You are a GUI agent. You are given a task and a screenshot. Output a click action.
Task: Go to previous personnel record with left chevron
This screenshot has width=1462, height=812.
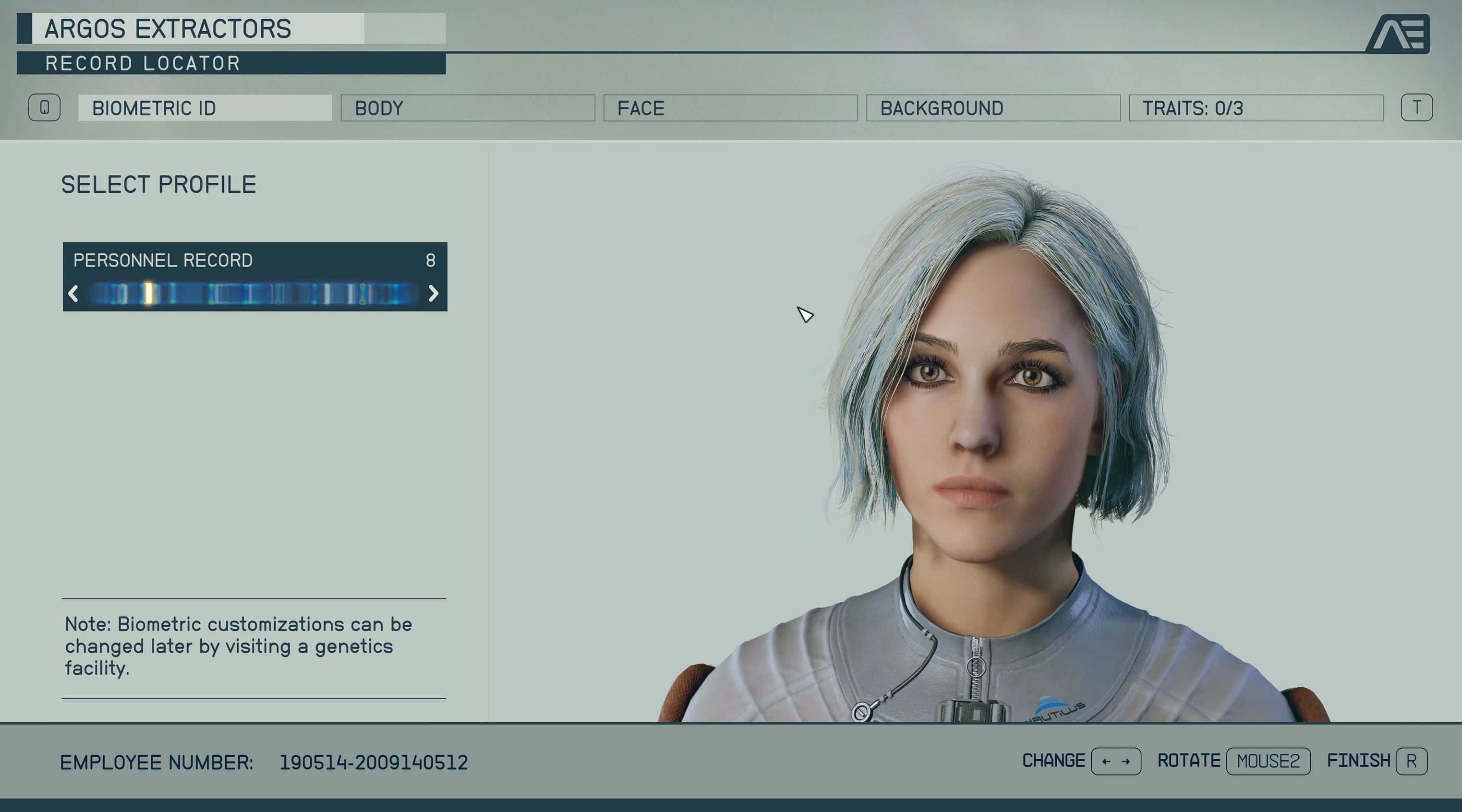(x=73, y=293)
